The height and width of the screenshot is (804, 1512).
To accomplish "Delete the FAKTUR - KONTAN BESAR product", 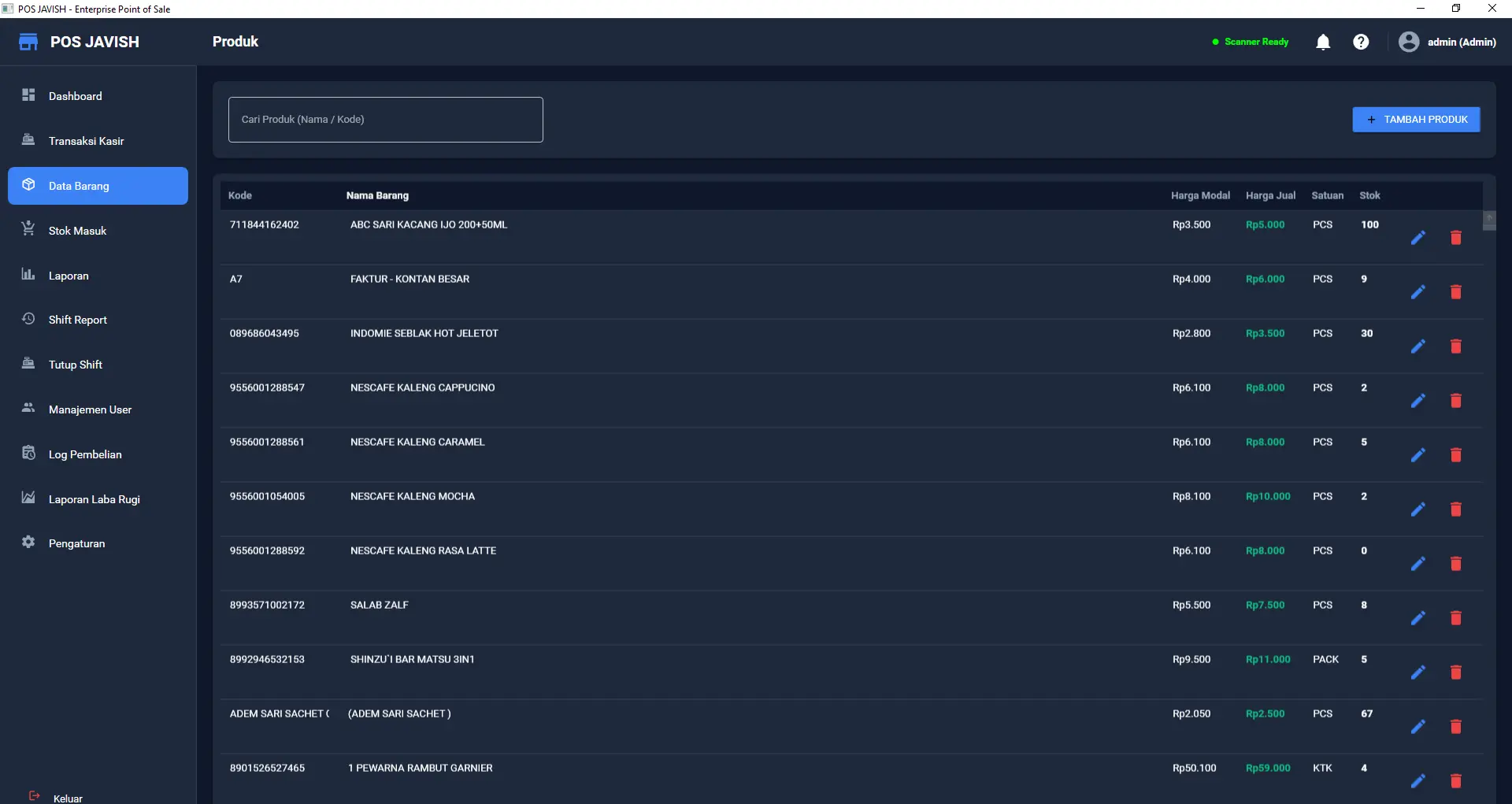I will tap(1456, 292).
